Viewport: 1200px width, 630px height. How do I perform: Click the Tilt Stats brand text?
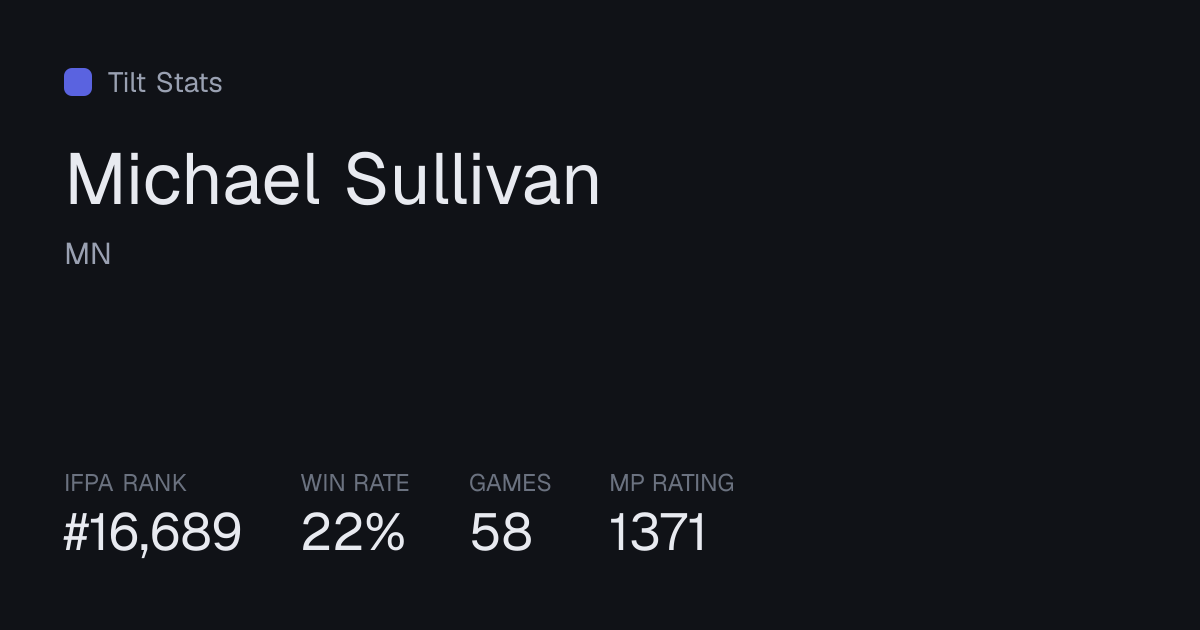[165, 82]
